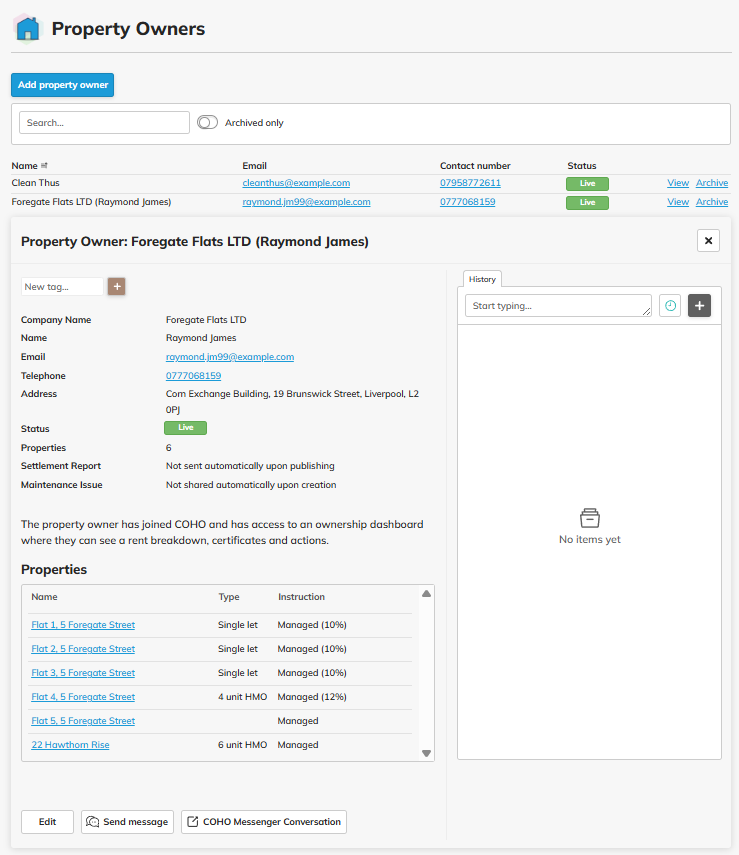This screenshot has height=855, width=739.
Task: Archive Foregate Flats LTD owner
Action: [712, 202]
